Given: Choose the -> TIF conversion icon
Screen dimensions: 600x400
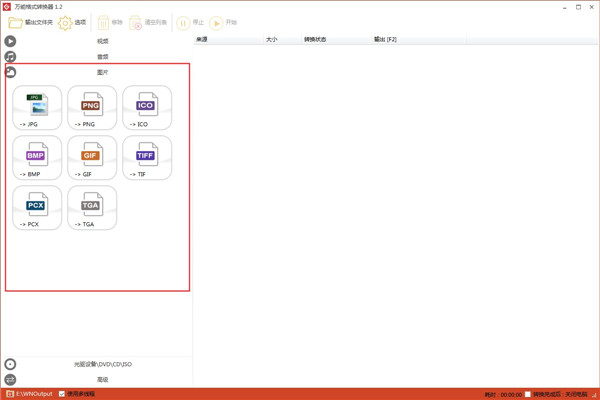Looking at the screenshot, I should (147, 157).
